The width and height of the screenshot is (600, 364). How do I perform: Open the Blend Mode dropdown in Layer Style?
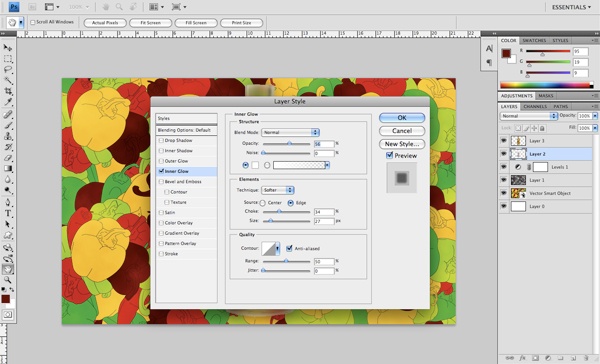290,132
